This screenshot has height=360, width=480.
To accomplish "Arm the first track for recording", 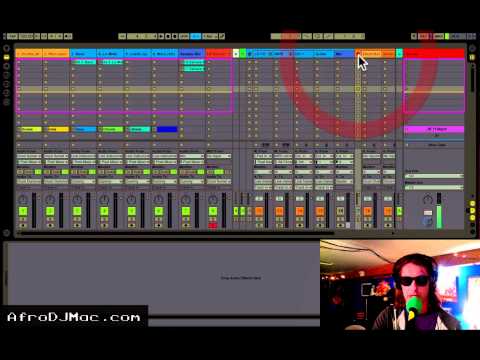I will (23, 226).
